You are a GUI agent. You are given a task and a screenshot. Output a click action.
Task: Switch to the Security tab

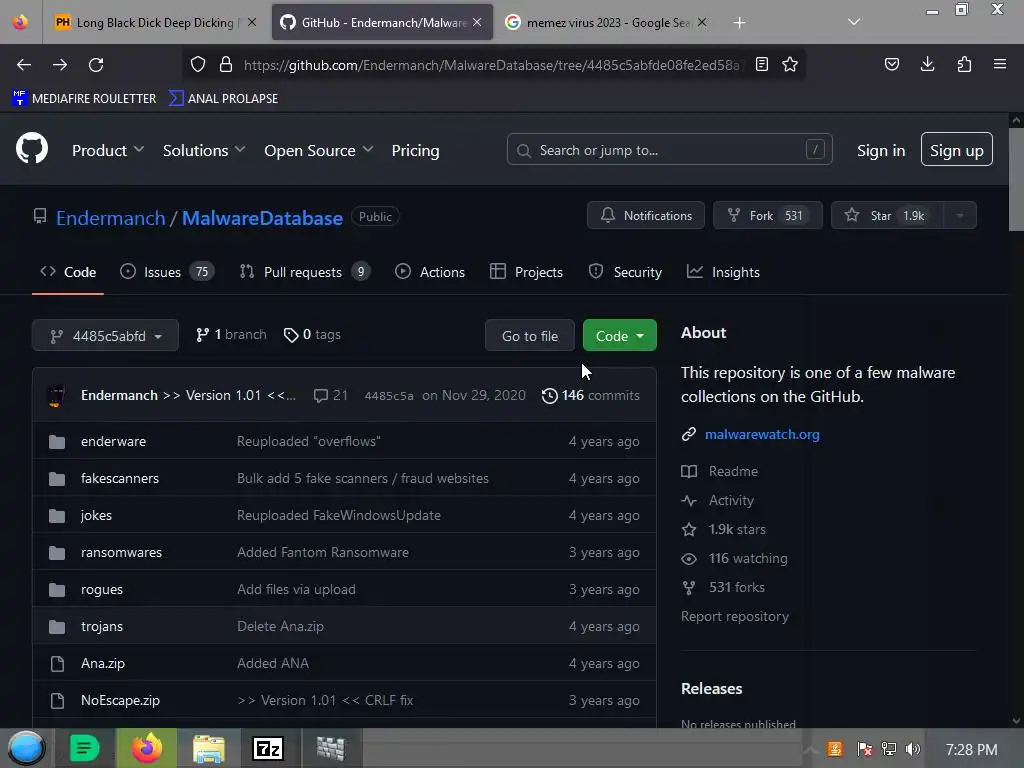[625, 272]
